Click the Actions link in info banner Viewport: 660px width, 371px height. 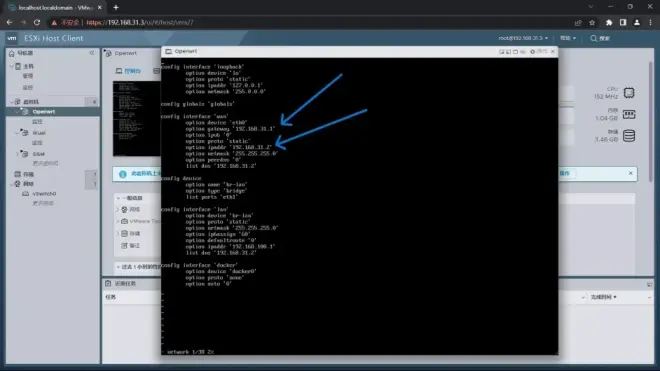(564, 173)
